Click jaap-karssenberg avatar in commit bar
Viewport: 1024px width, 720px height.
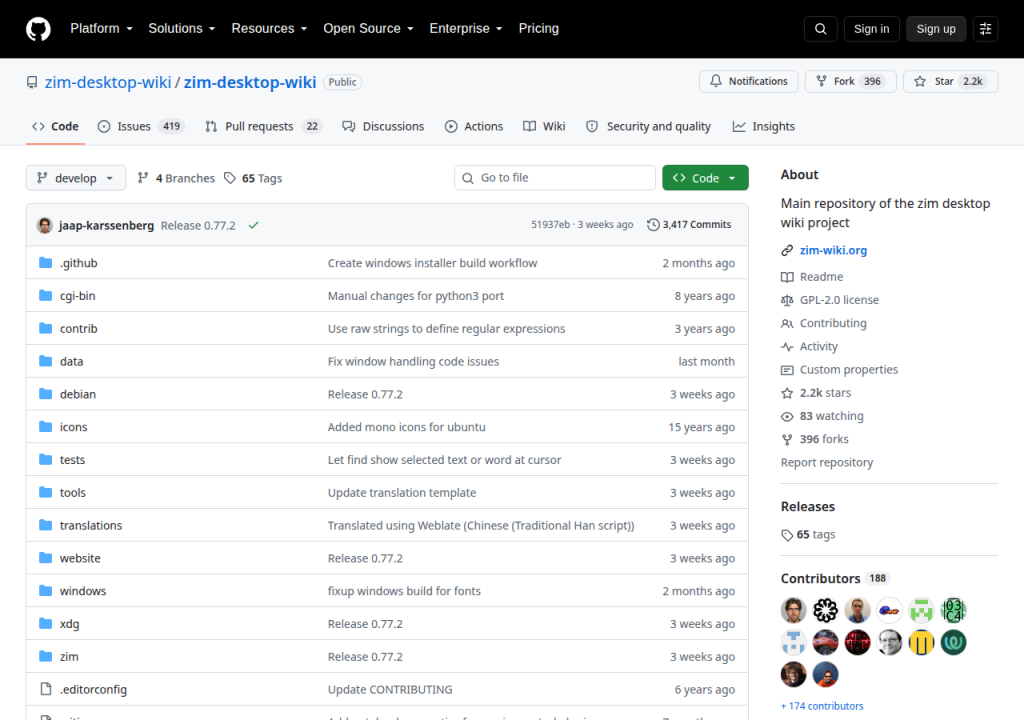click(x=44, y=225)
